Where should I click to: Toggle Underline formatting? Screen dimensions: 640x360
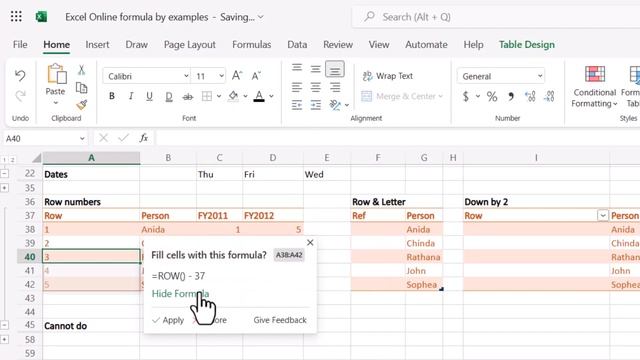pyautogui.click(x=149, y=96)
